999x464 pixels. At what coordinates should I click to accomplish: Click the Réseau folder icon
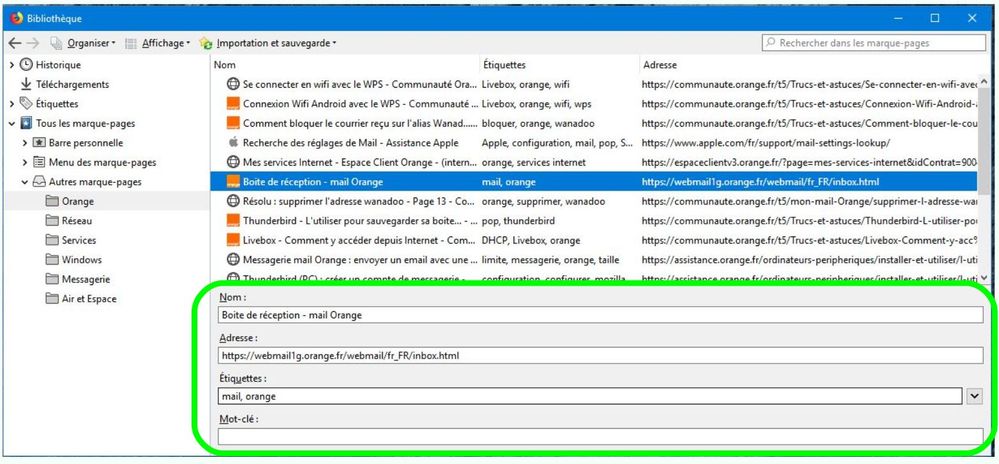52,221
